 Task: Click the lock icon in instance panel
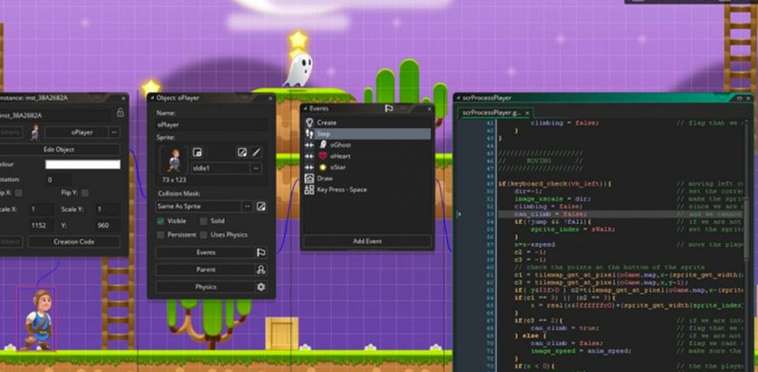(x=120, y=113)
